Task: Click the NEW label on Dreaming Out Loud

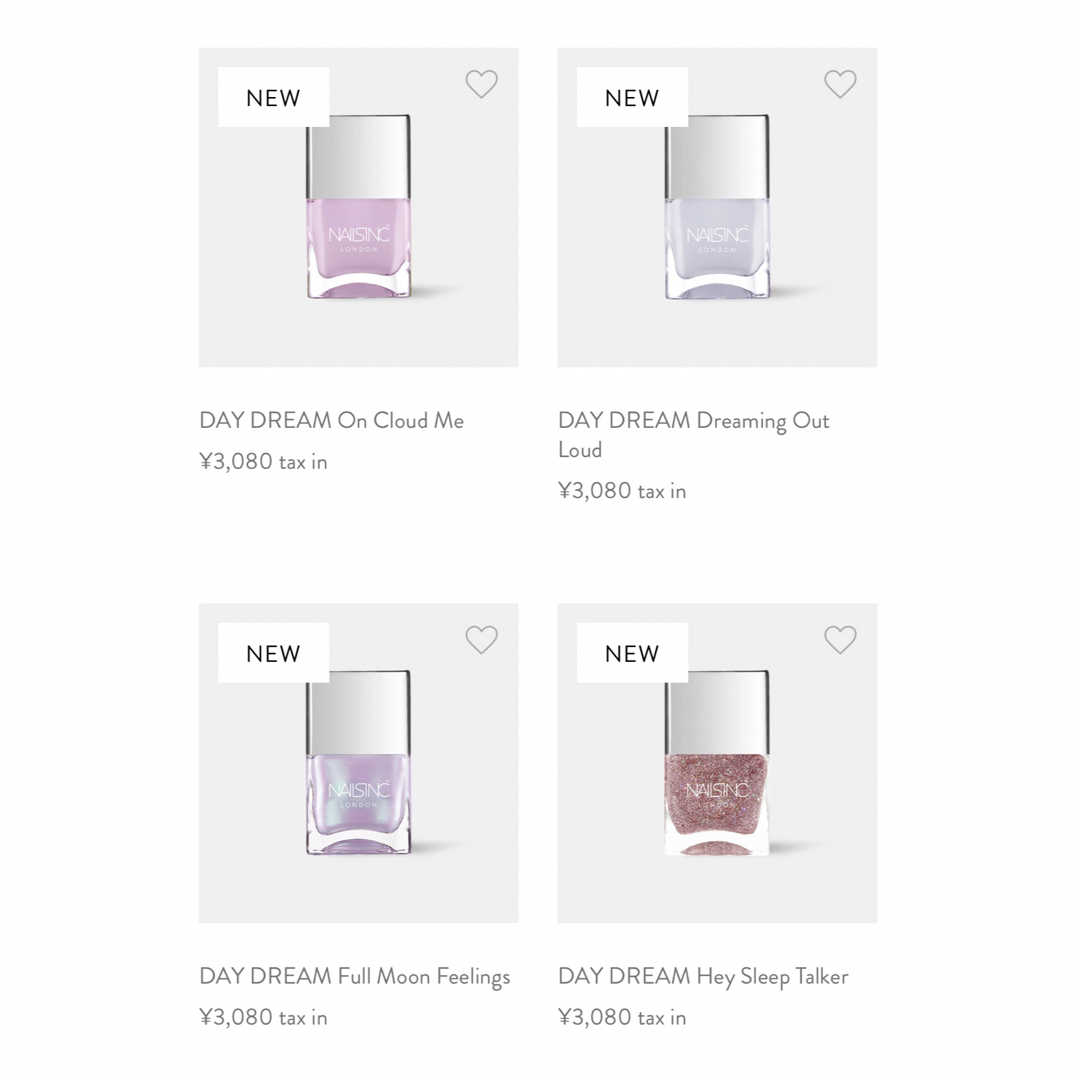Action: tap(631, 97)
